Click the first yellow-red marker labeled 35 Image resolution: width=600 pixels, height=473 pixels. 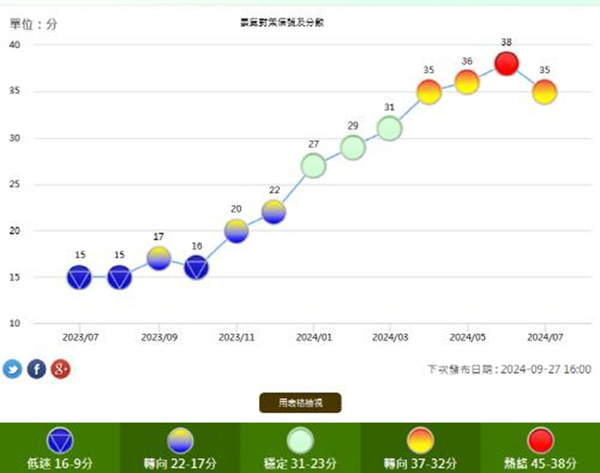point(429,92)
